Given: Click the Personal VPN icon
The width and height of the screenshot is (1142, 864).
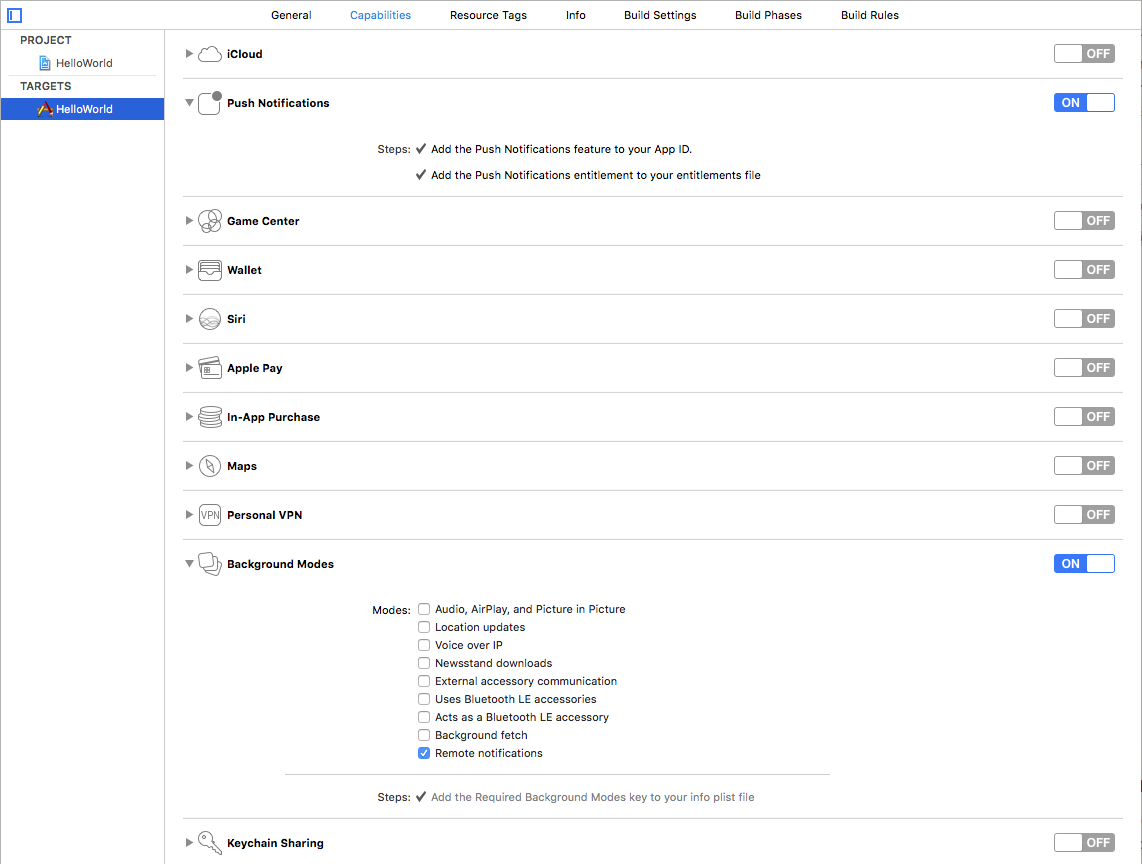Looking at the screenshot, I should pyautogui.click(x=210, y=514).
